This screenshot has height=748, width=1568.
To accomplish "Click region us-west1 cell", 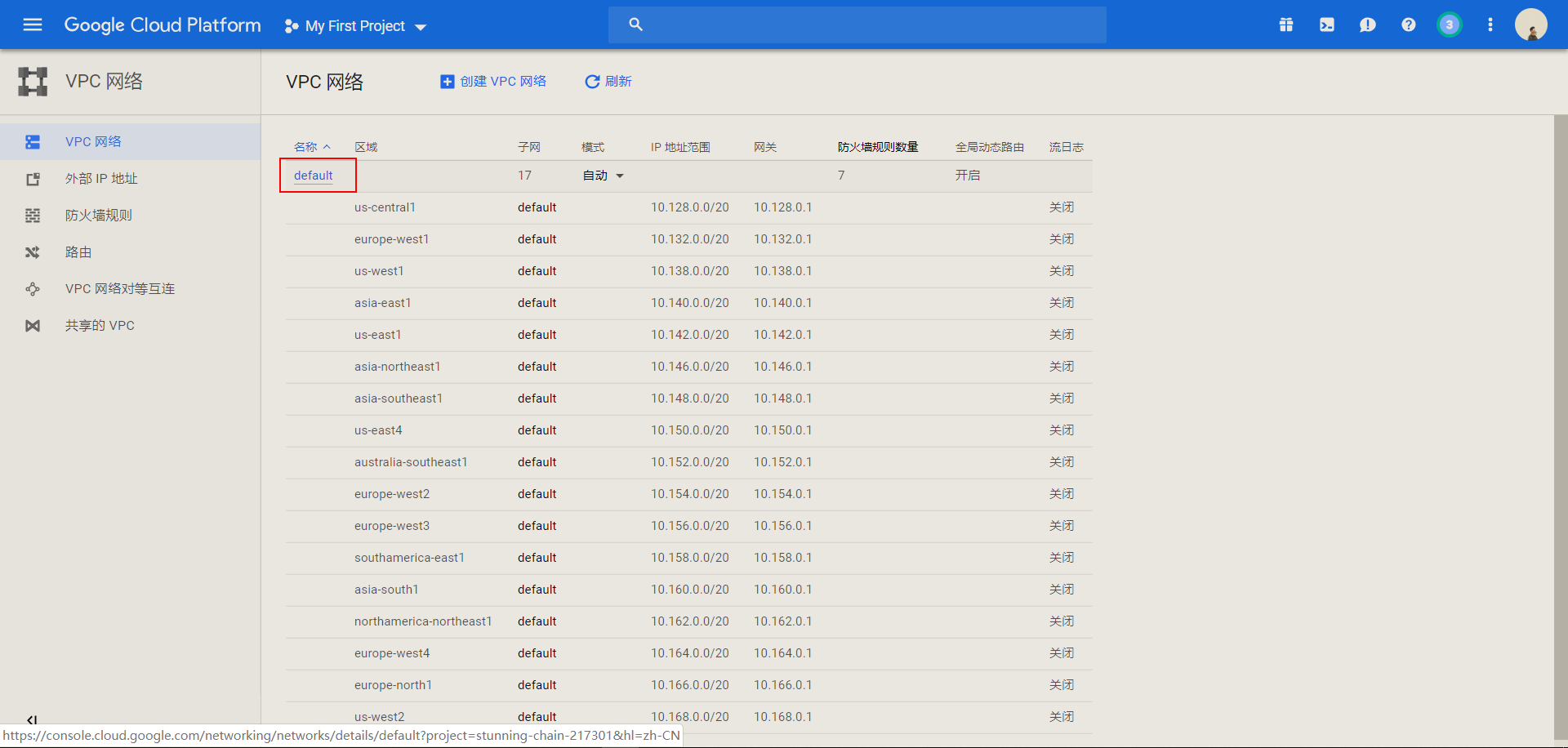I will click(379, 271).
